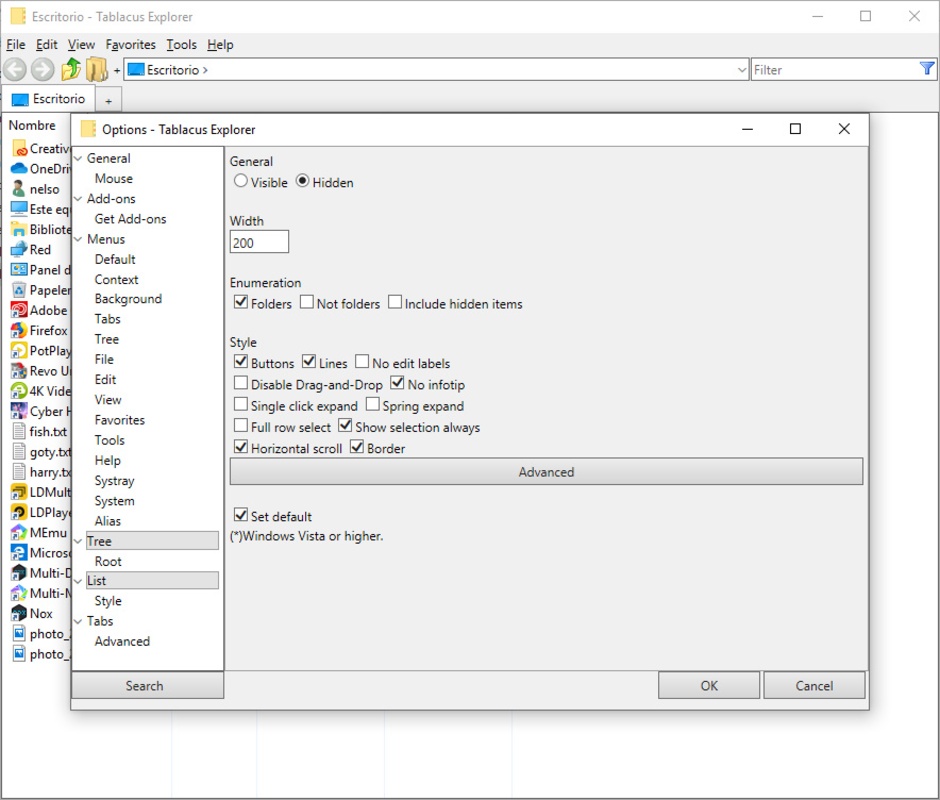Click the folders toolbar icon
Image resolution: width=940 pixels, height=800 pixels.
point(96,69)
